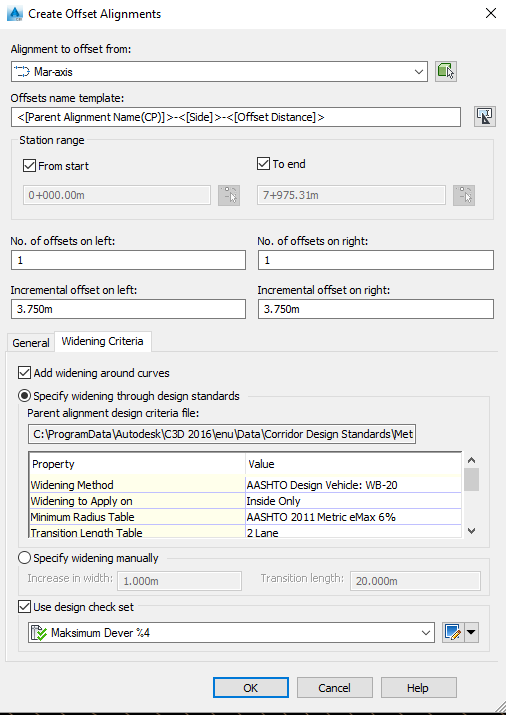Click the OK button

pos(251,688)
